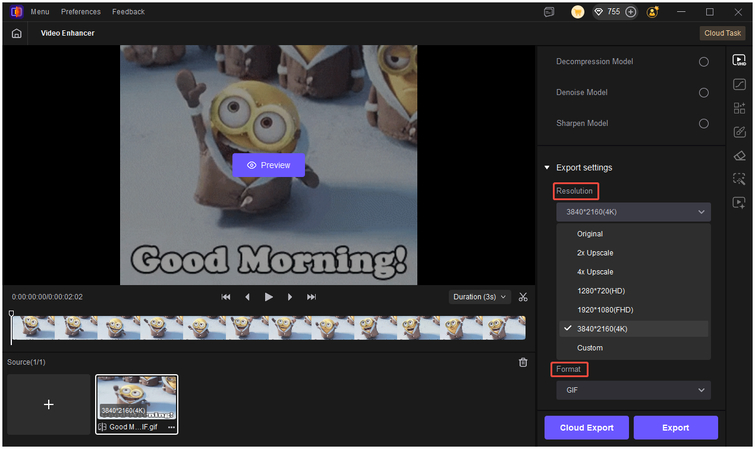The width and height of the screenshot is (755, 449).
Task: Delete source with trash icon
Action: pos(523,363)
